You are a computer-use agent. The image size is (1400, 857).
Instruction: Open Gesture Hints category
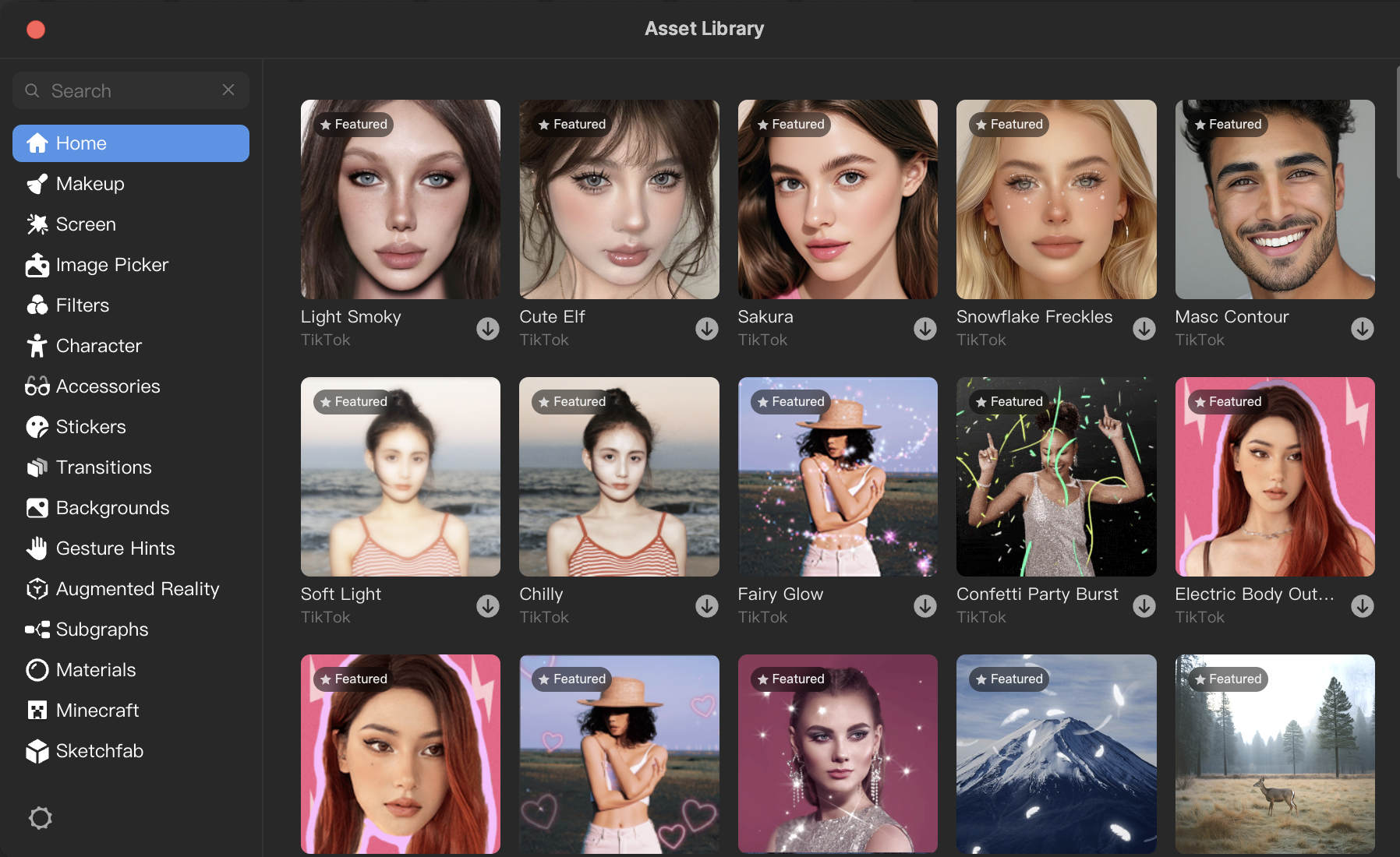point(131,548)
